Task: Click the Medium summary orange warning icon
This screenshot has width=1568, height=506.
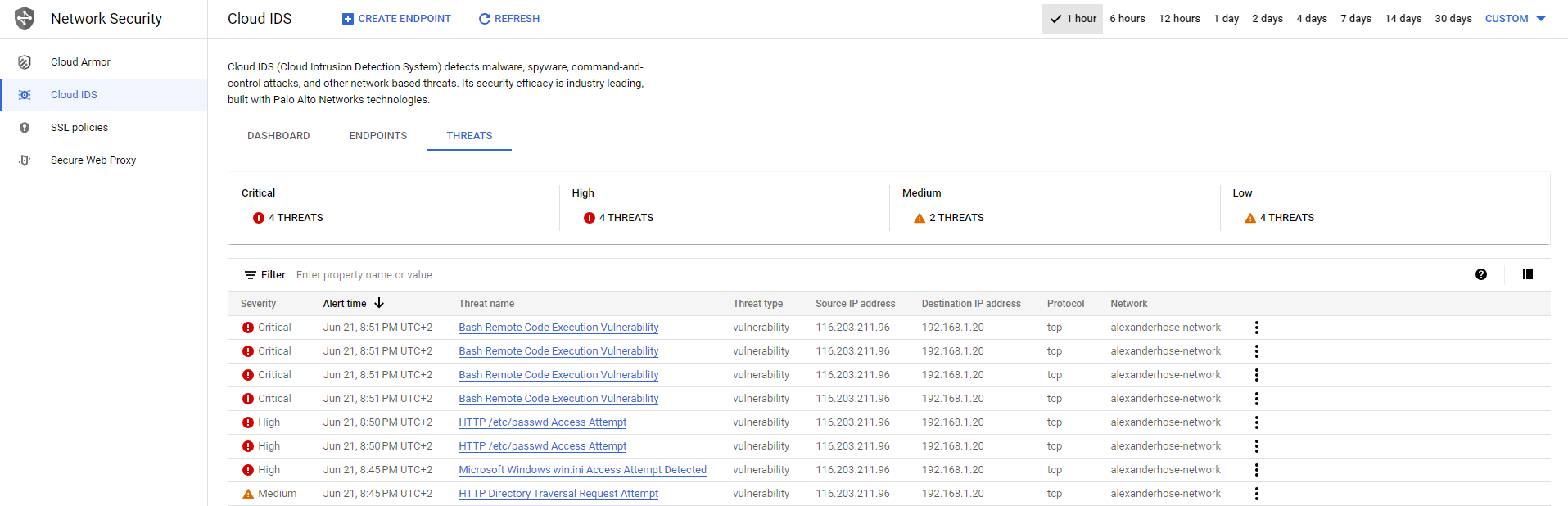Action: coord(920,218)
